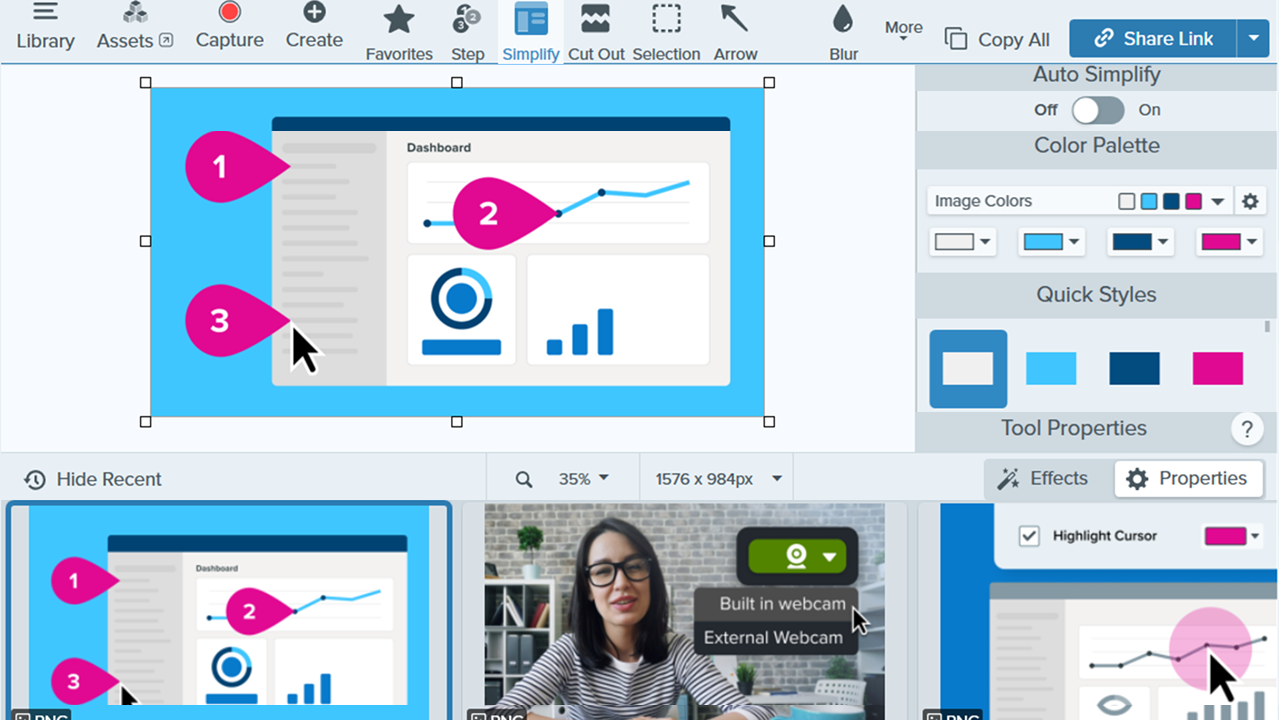1280x720 pixels.
Task: Expand the Share Link dropdown arrow
Action: click(1254, 39)
